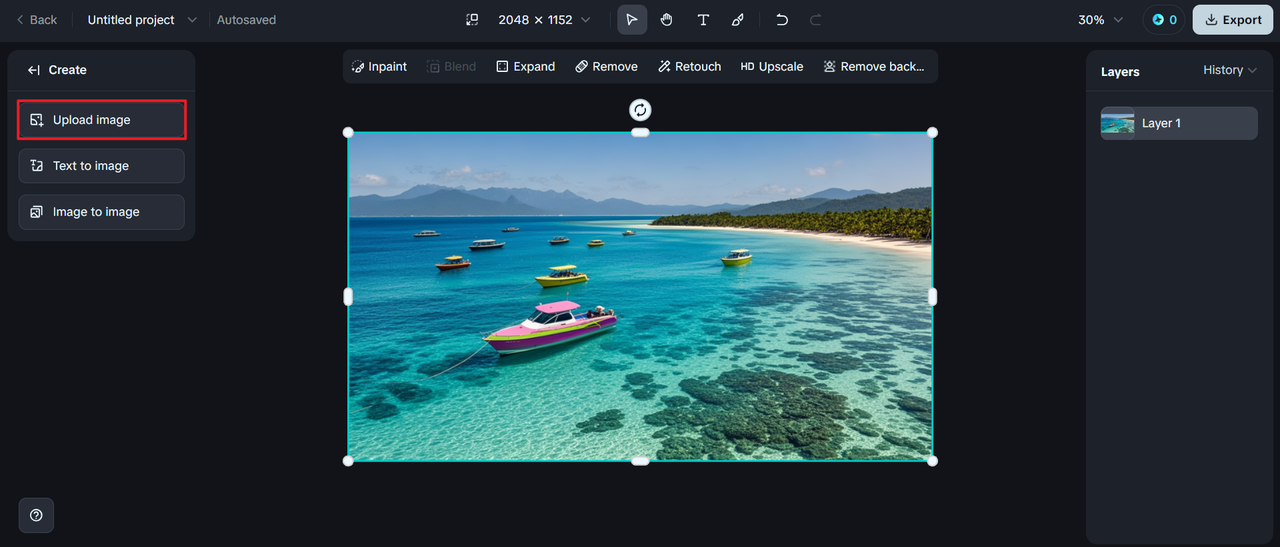This screenshot has height=547, width=1280.
Task: Choose Text to image option
Action: point(101,166)
